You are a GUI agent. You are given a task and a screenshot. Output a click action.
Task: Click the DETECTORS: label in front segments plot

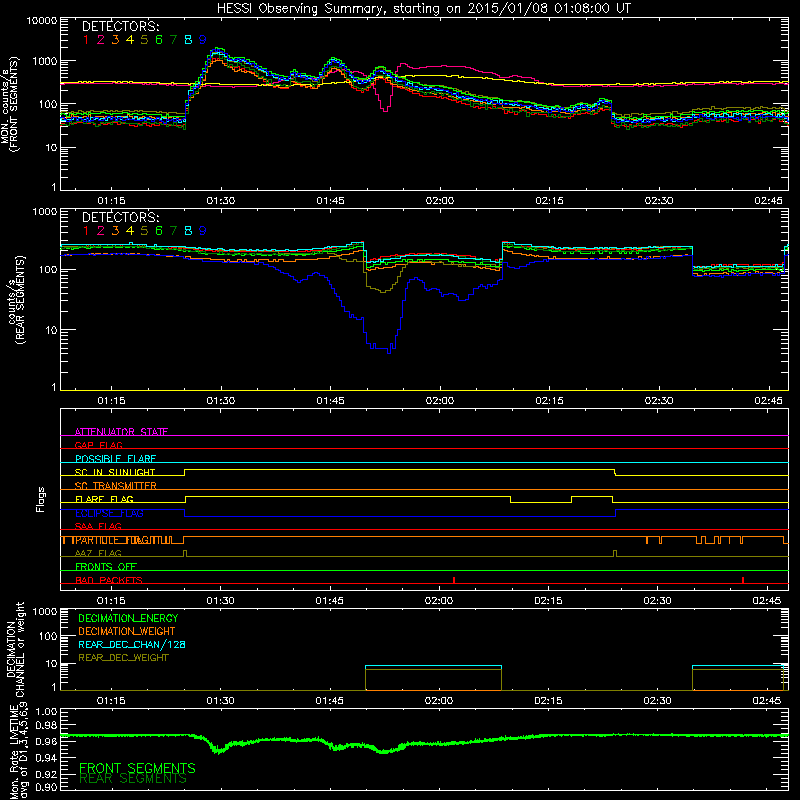[x=120, y=26]
